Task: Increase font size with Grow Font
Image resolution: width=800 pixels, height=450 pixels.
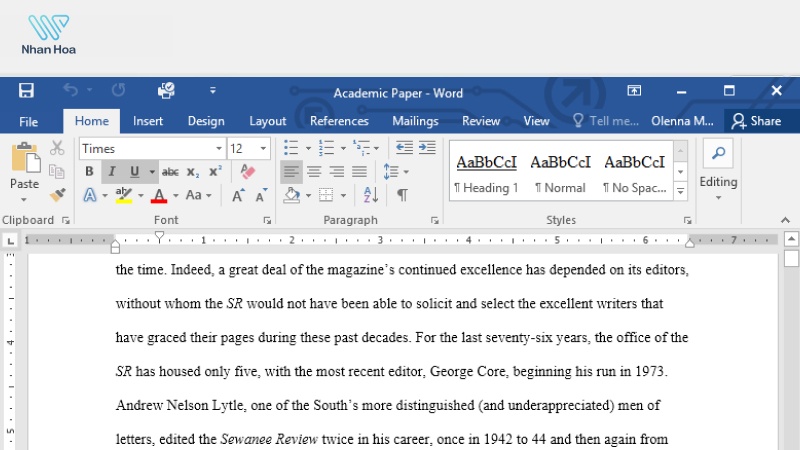Action: [238, 195]
